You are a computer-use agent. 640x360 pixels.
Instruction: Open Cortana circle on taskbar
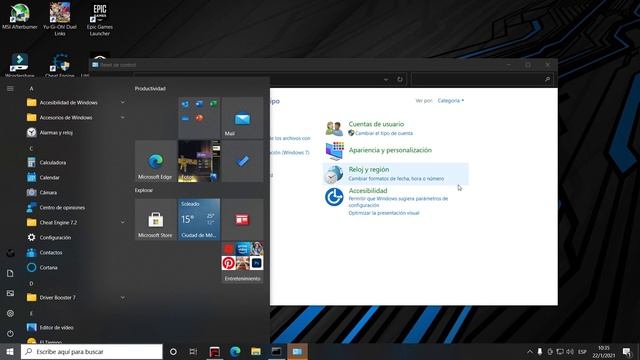coord(173,351)
